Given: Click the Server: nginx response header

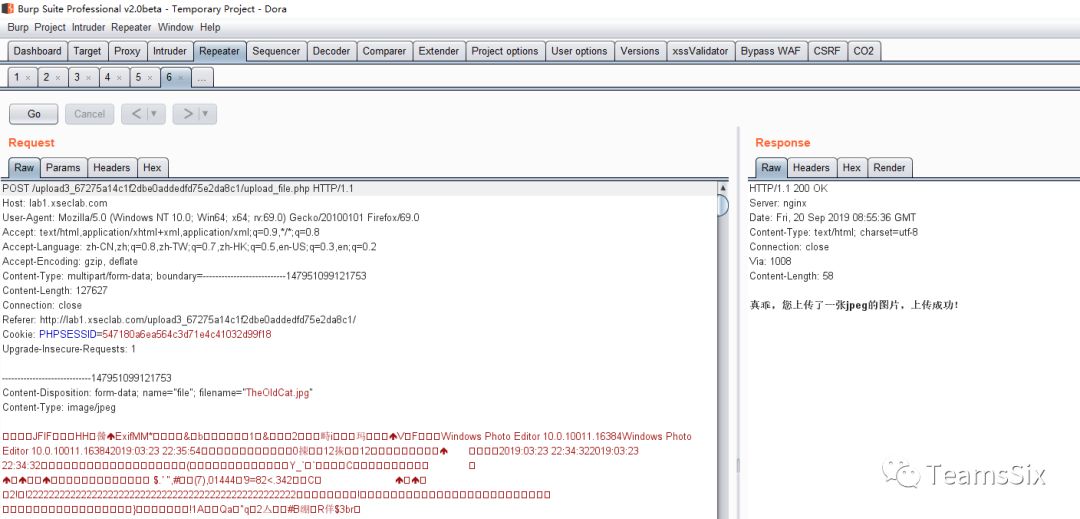Looking at the screenshot, I should pos(778,203).
